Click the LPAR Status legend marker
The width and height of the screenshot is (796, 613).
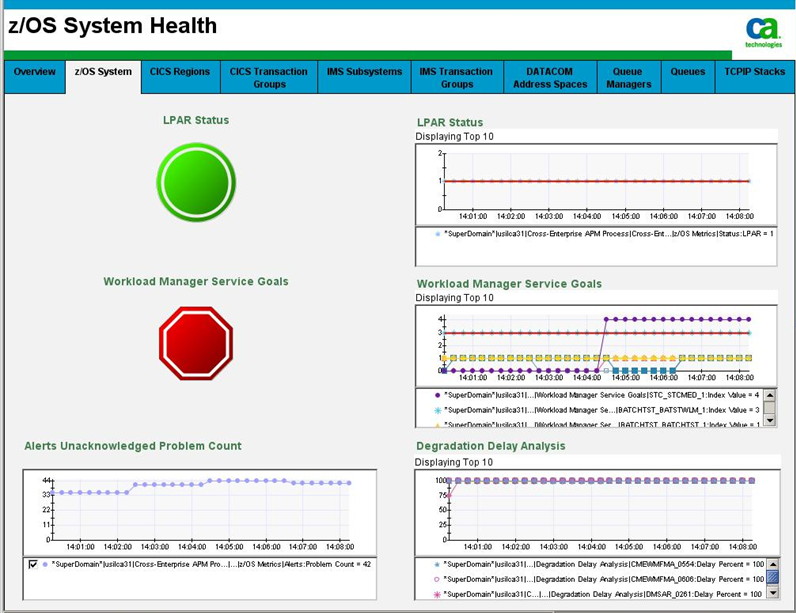[x=438, y=234]
